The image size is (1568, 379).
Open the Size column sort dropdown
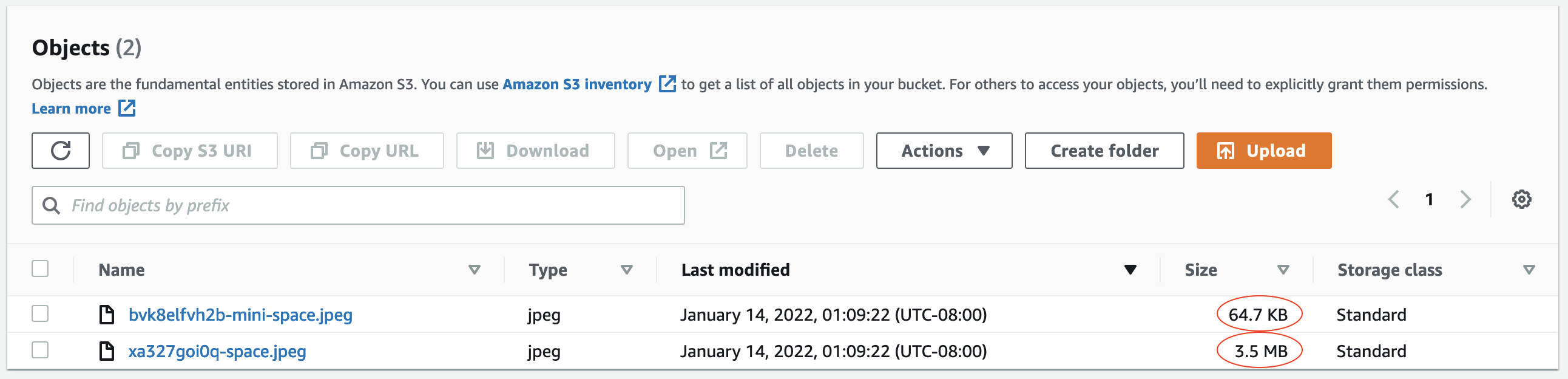pos(1285,270)
